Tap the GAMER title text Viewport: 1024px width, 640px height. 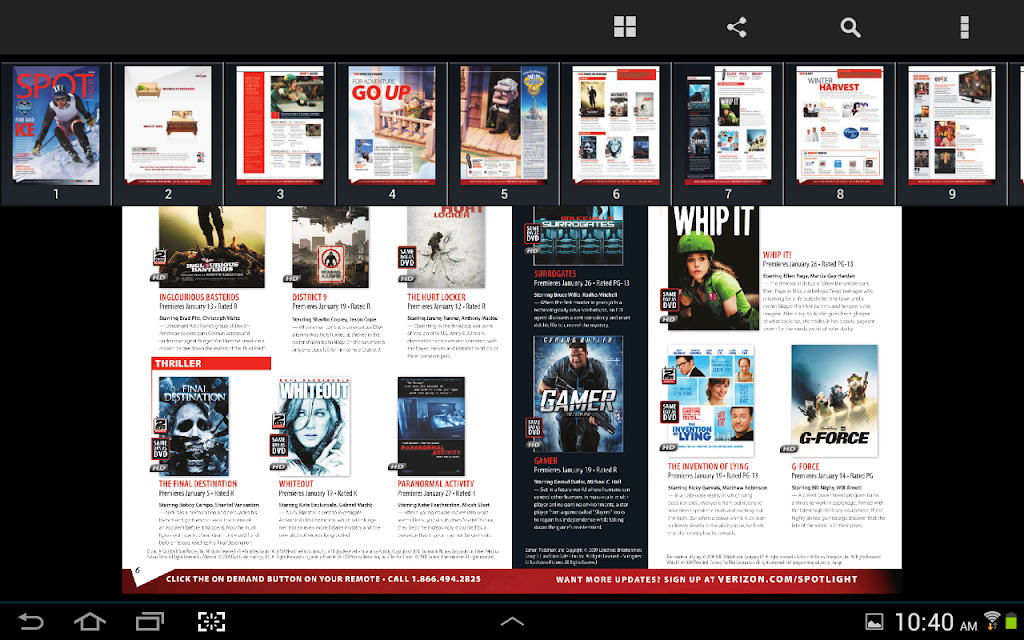tap(545, 460)
